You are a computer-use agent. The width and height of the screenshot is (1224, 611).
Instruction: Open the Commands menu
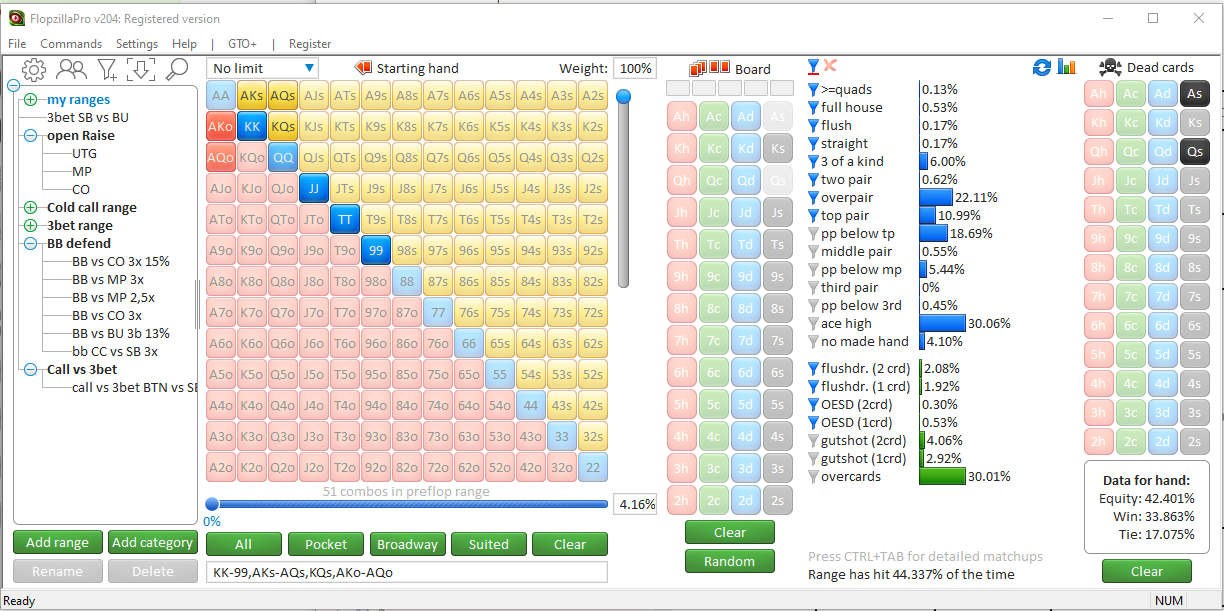tap(71, 44)
